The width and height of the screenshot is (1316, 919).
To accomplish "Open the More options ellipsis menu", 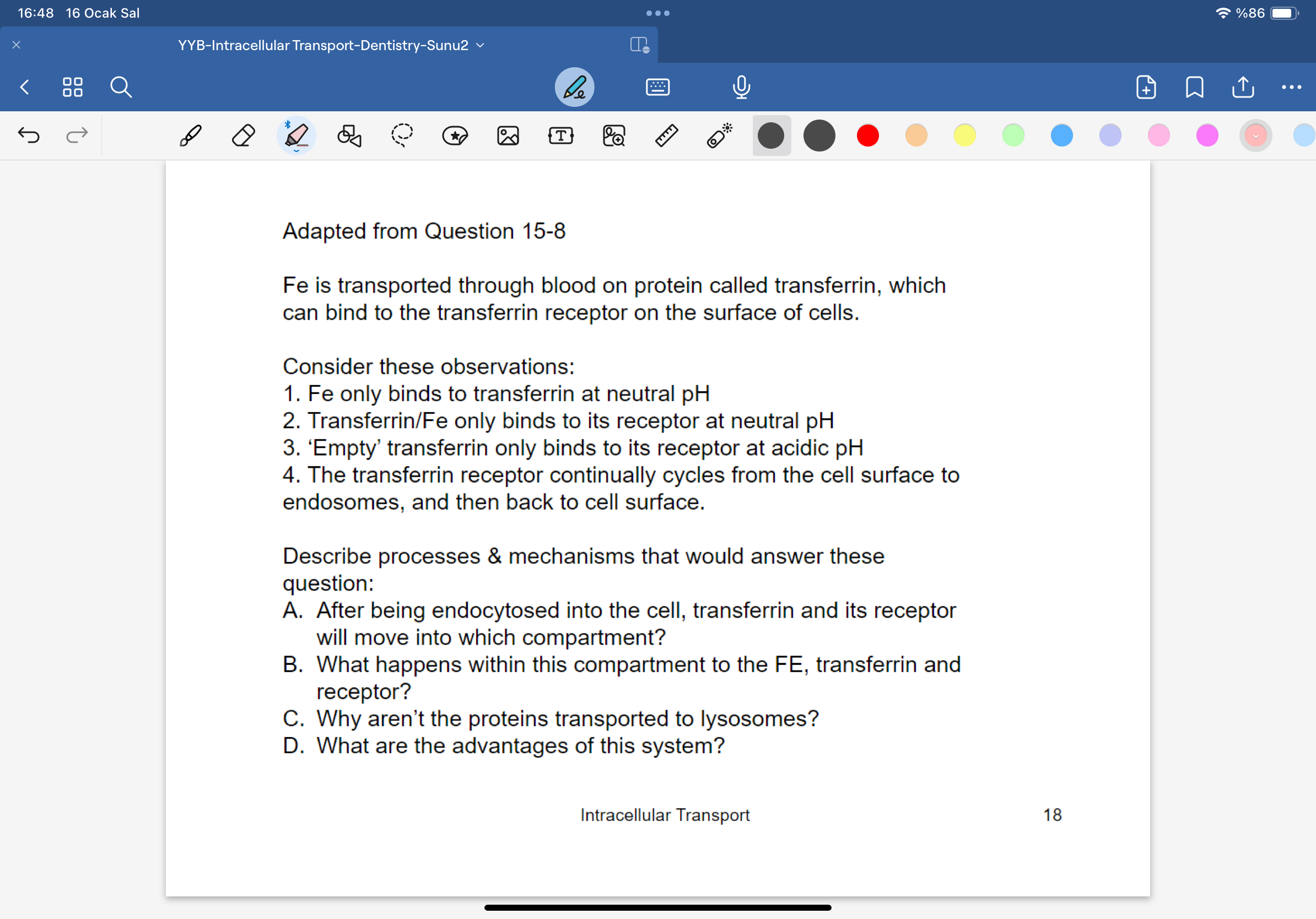I will pyautogui.click(x=1291, y=87).
